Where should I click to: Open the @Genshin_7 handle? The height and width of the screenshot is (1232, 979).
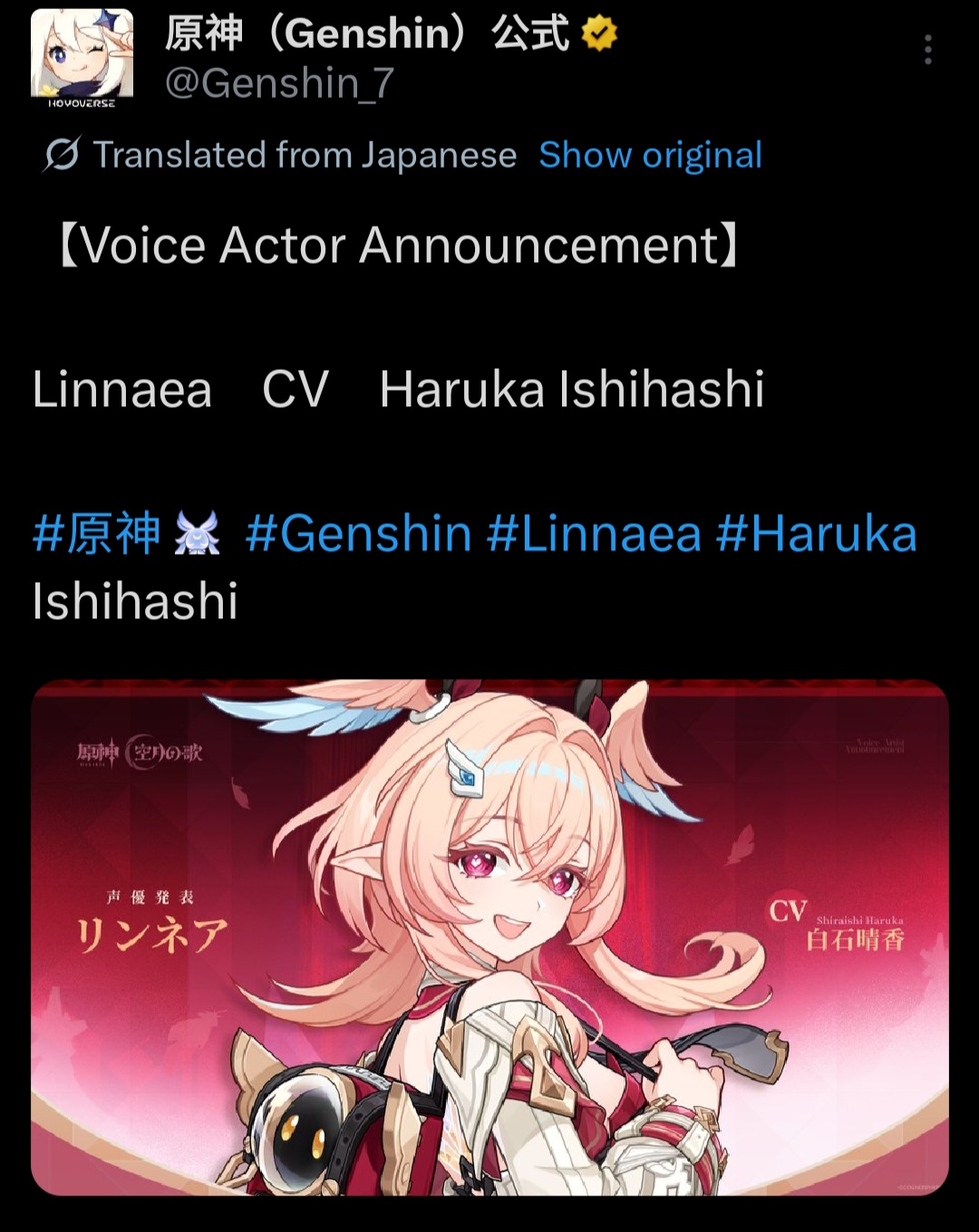[x=279, y=83]
